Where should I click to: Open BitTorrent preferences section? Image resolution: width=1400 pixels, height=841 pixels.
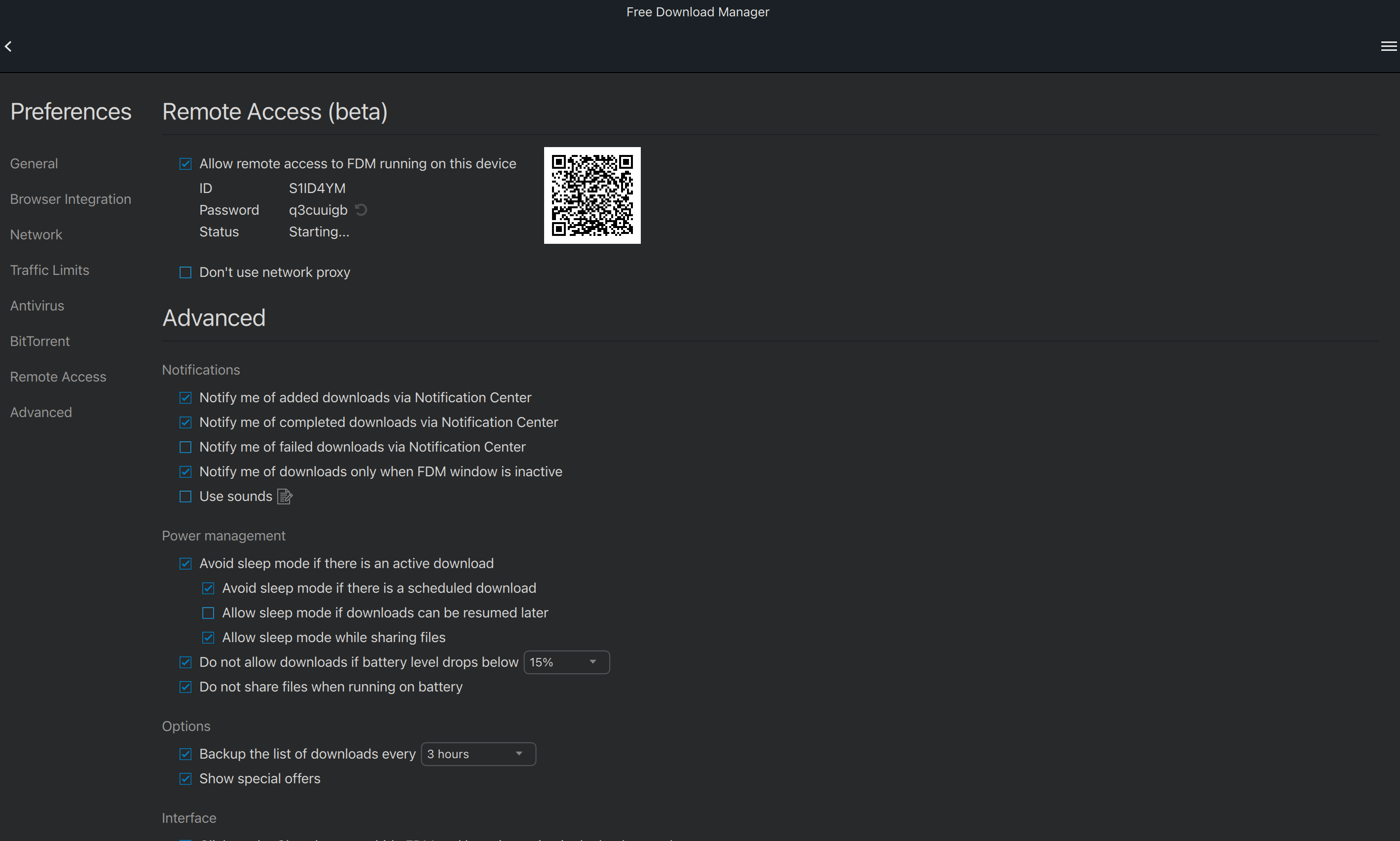(x=39, y=342)
